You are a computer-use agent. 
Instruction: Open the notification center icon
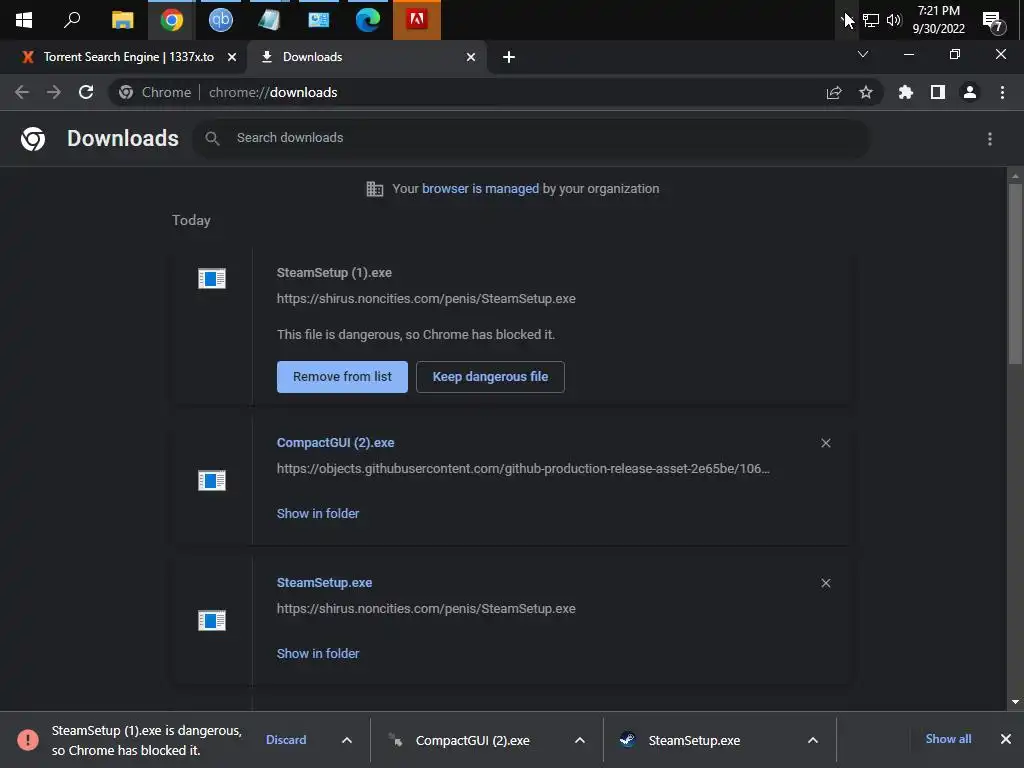click(993, 22)
